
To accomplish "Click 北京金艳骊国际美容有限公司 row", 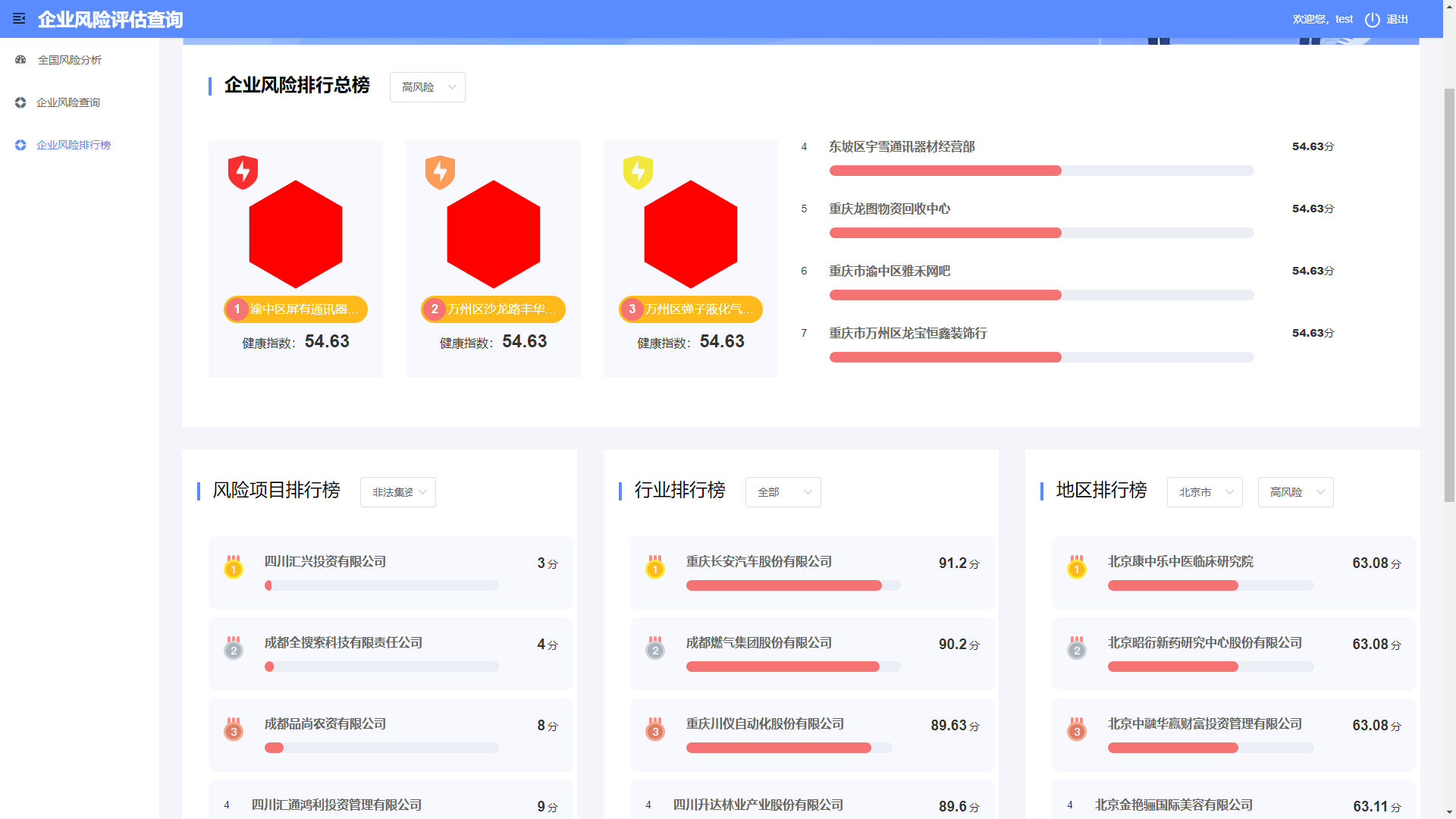I will tap(1234, 800).
